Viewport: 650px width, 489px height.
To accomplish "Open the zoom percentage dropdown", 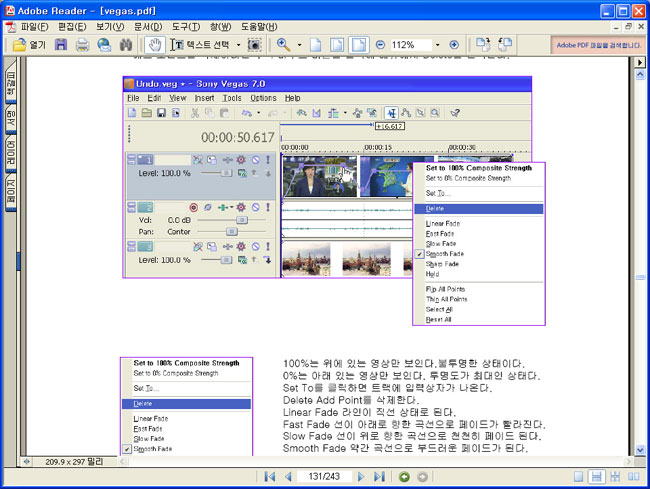I will (438, 44).
